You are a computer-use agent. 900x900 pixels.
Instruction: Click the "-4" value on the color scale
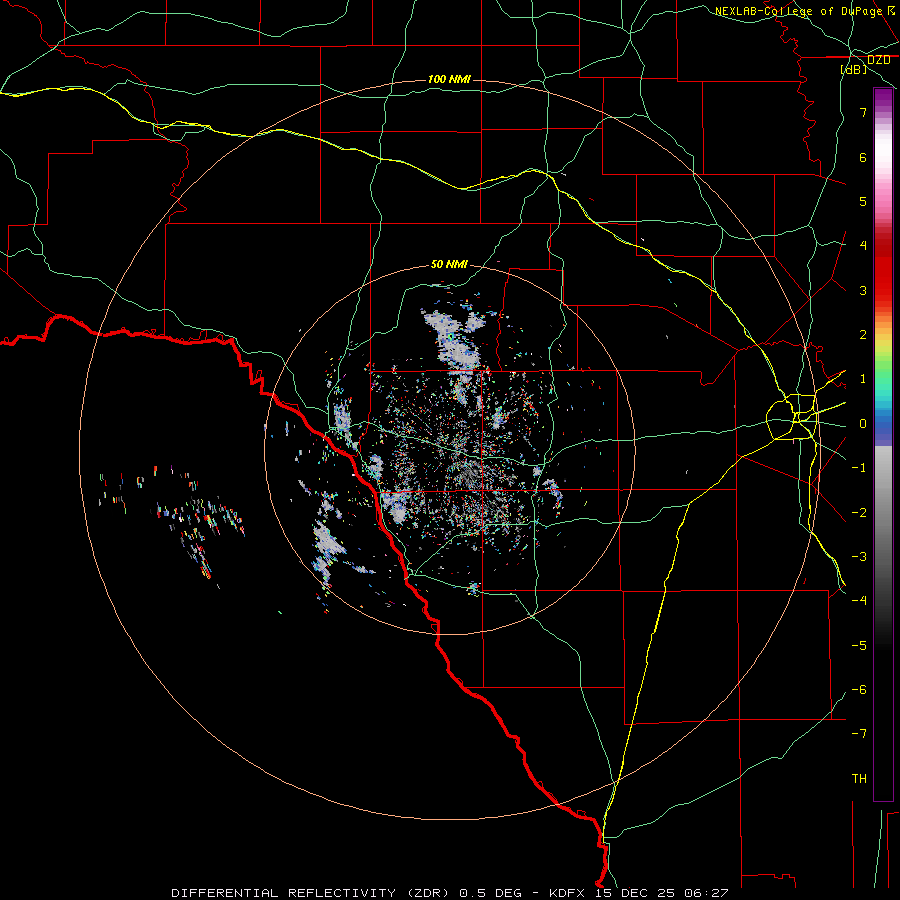[x=859, y=601]
